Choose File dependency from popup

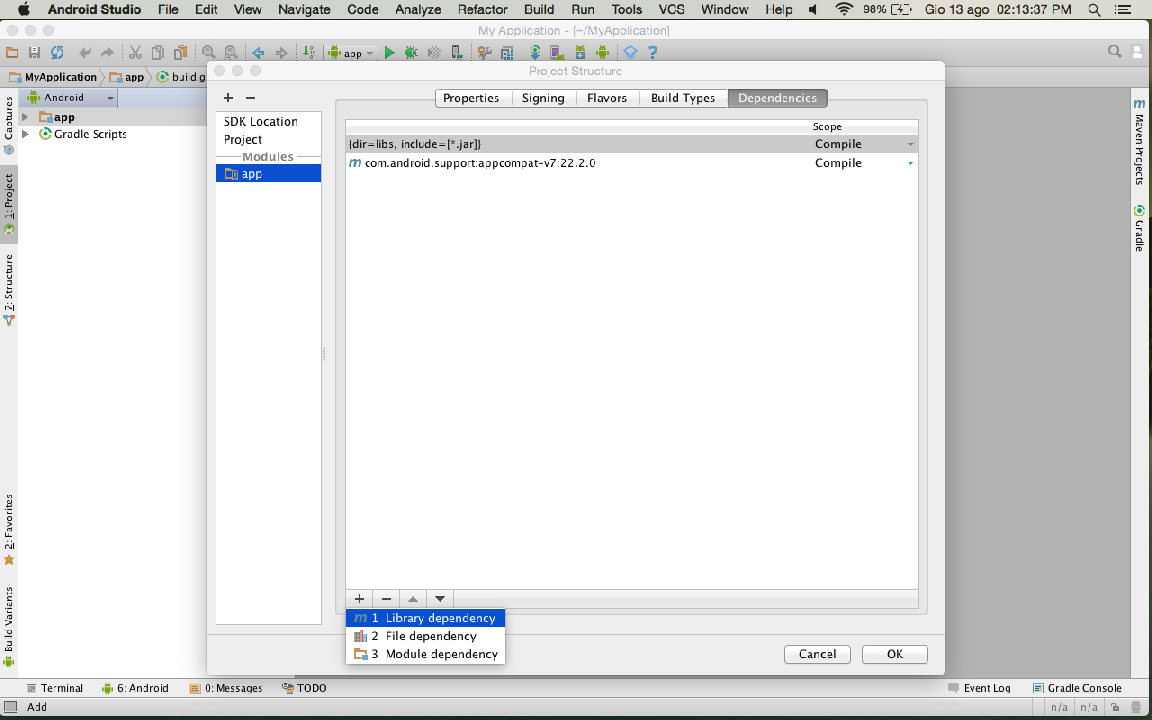tap(425, 636)
